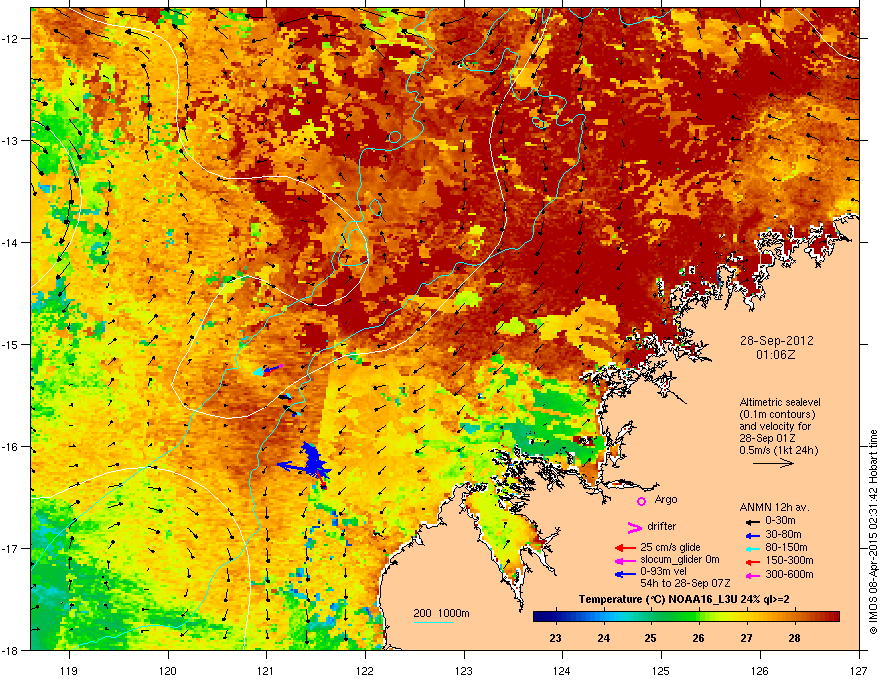Click the 0-93m vel label
880x680 pixels.
[x=663, y=573]
